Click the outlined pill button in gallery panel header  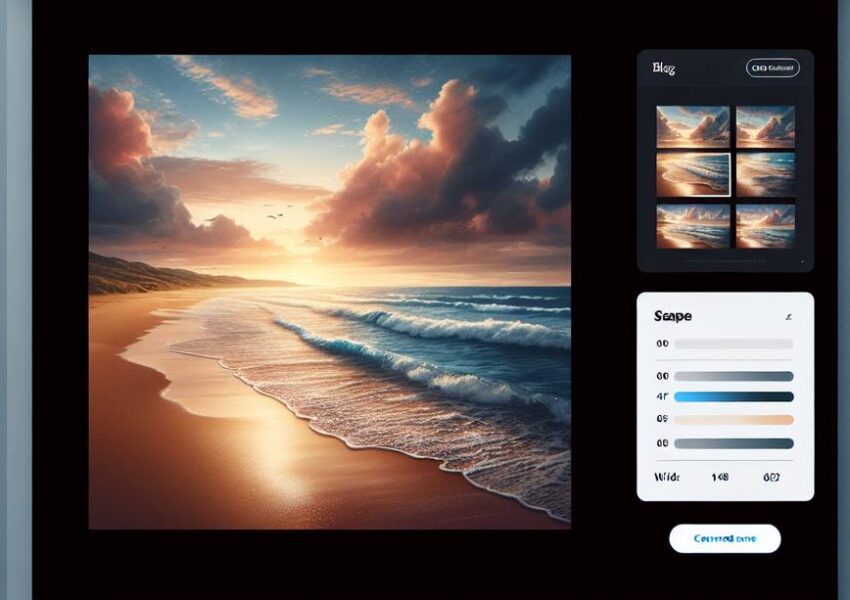(x=772, y=68)
